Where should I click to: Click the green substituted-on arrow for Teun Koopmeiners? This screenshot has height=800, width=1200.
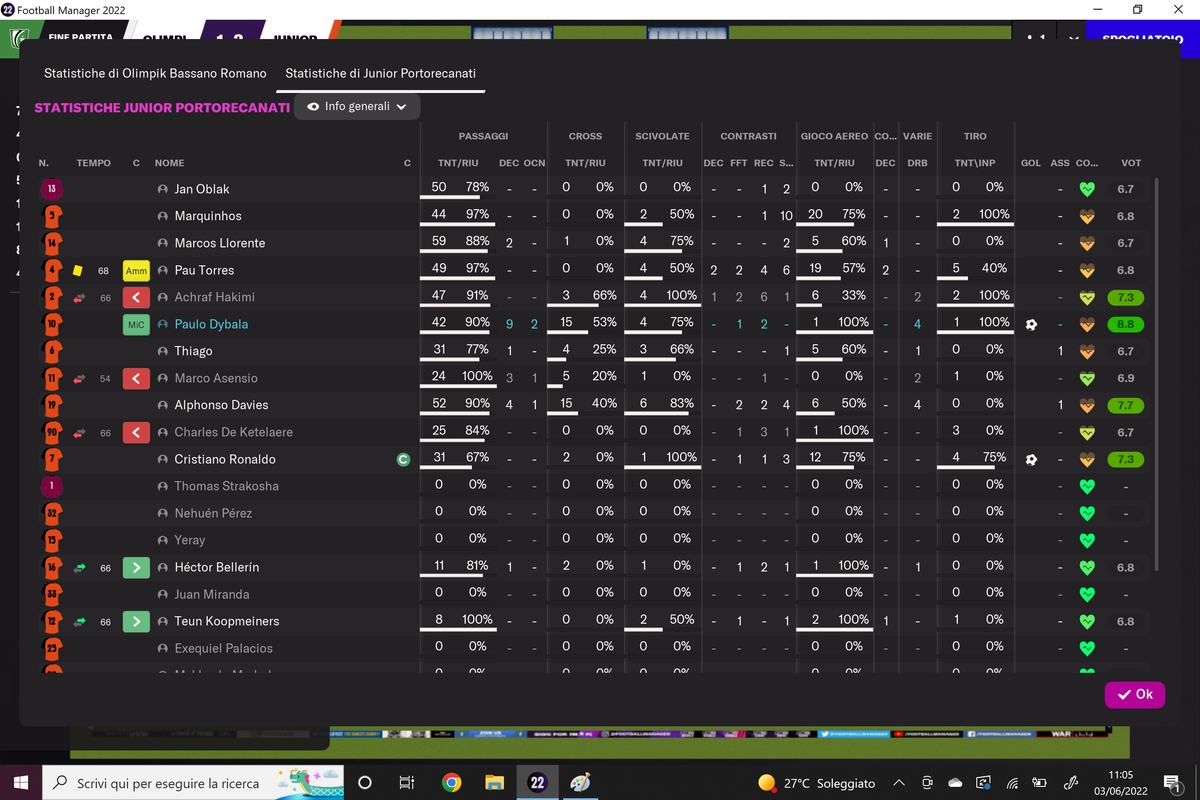coord(136,621)
